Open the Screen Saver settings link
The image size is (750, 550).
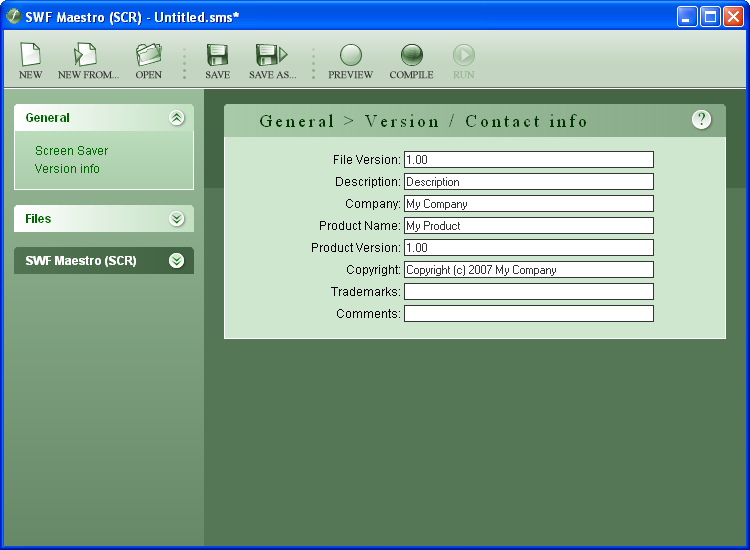72,151
